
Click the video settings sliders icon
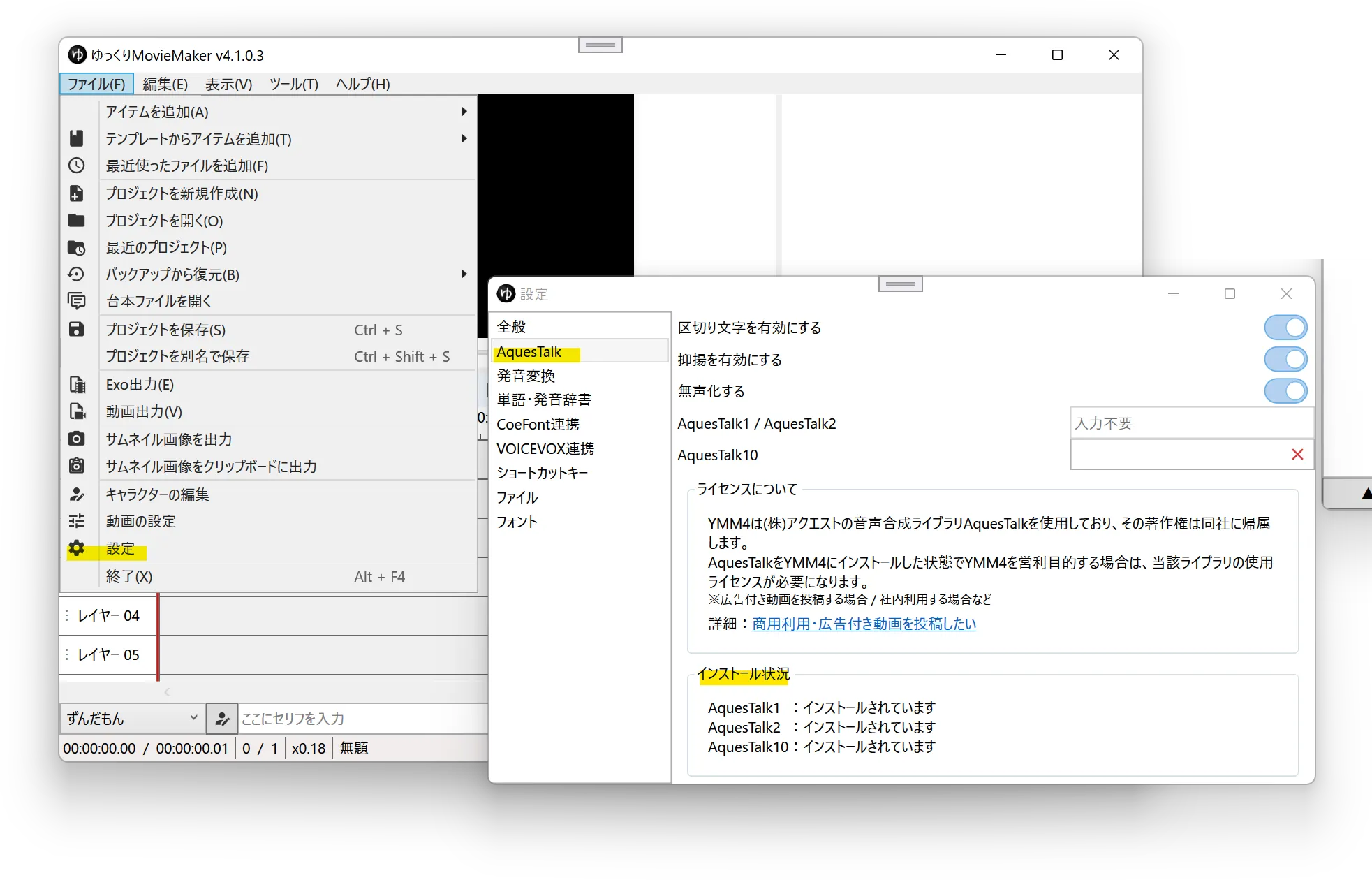77,521
